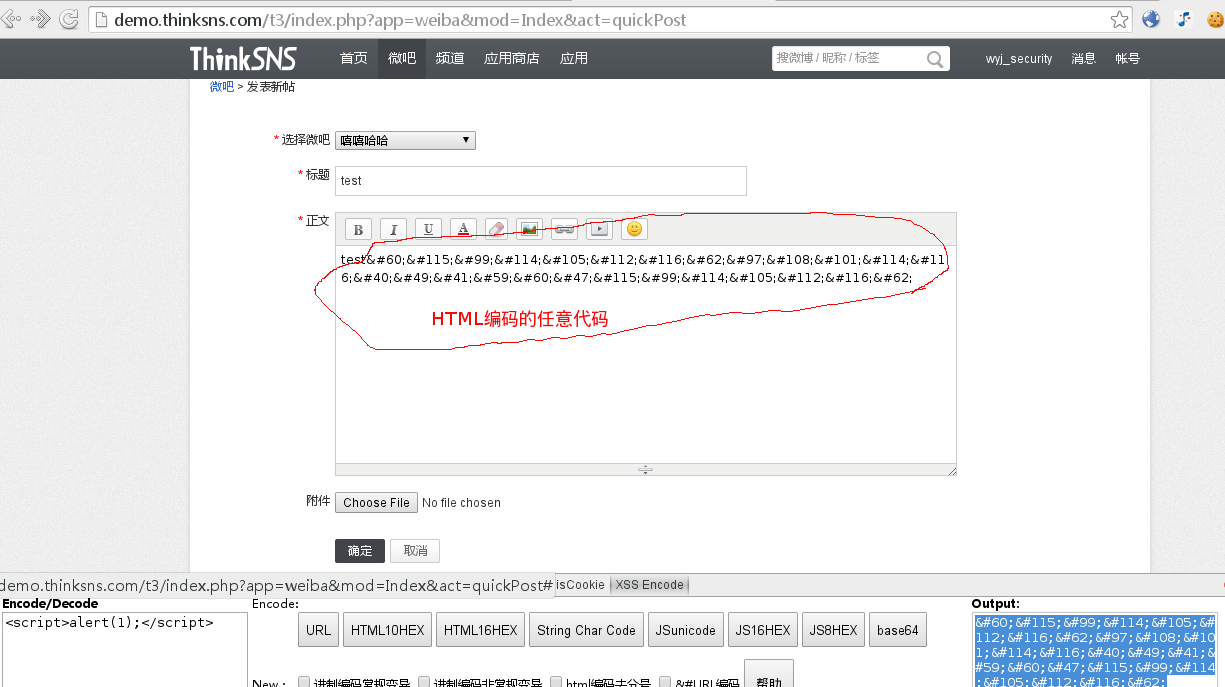This screenshot has width=1225, height=687.
Task: Open the font color picker
Action: [463, 229]
